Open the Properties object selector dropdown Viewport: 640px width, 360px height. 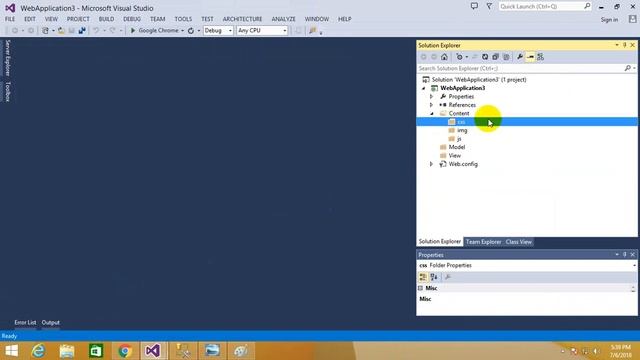pos(634,265)
